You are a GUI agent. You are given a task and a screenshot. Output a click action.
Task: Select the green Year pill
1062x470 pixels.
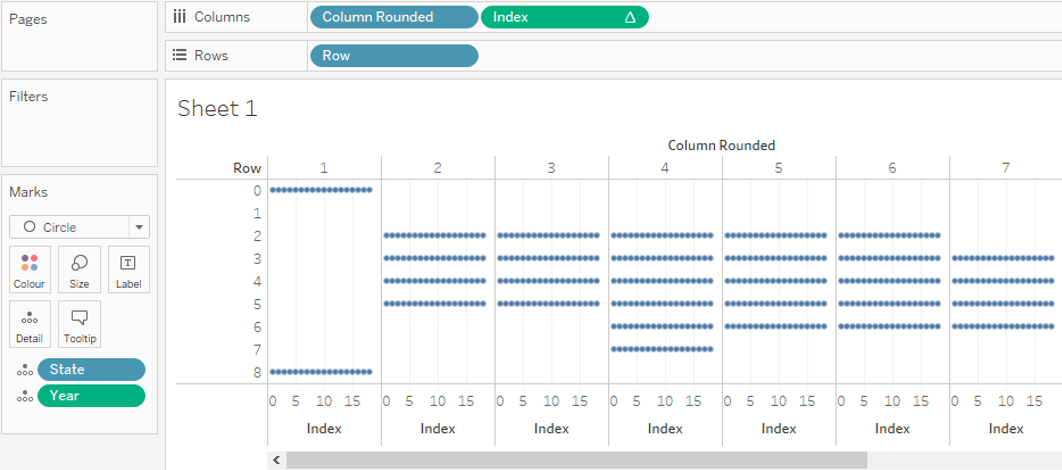click(91, 396)
